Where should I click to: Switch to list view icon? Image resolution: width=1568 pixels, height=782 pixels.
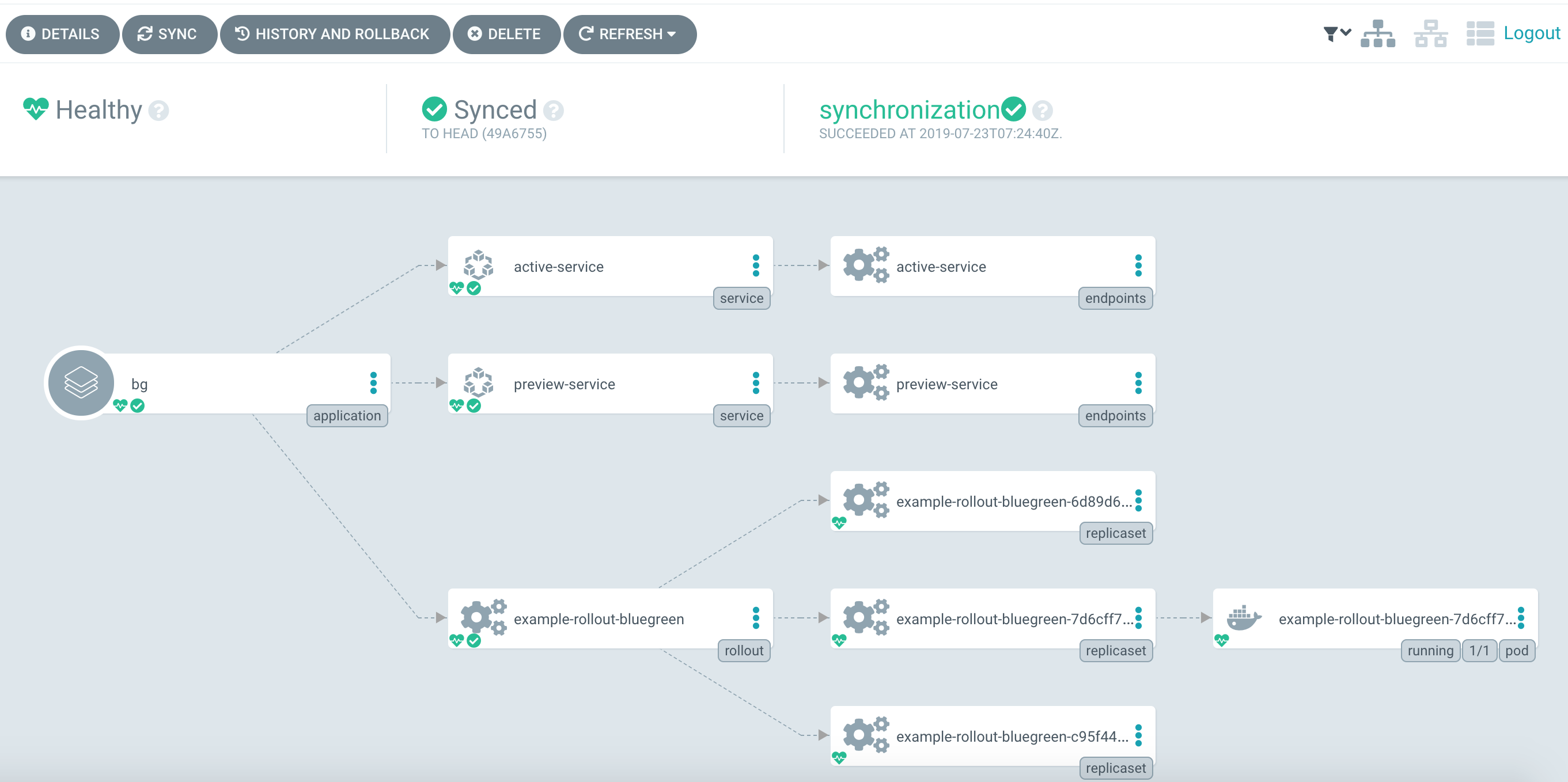1480,33
